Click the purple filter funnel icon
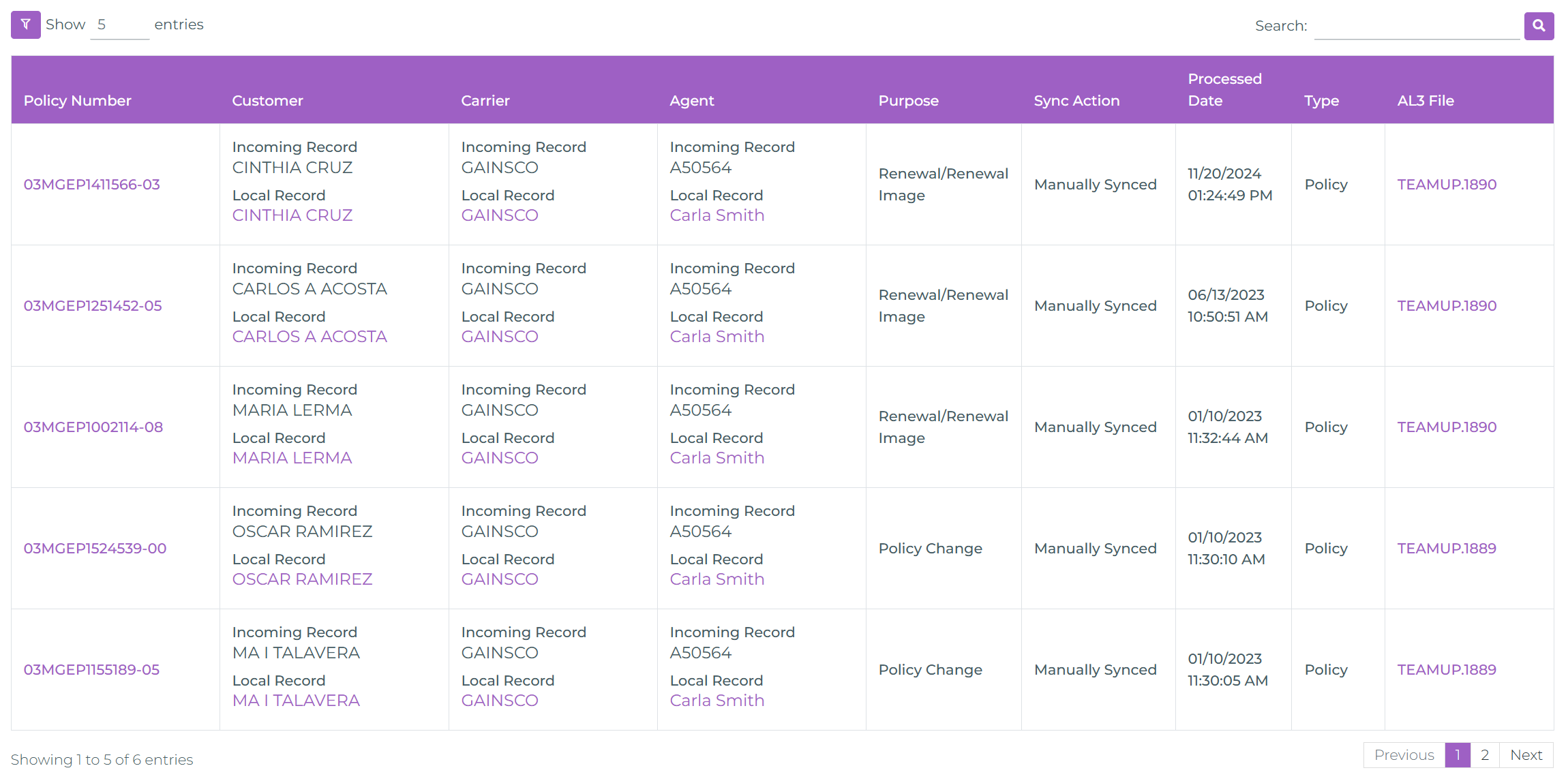 click(25, 25)
